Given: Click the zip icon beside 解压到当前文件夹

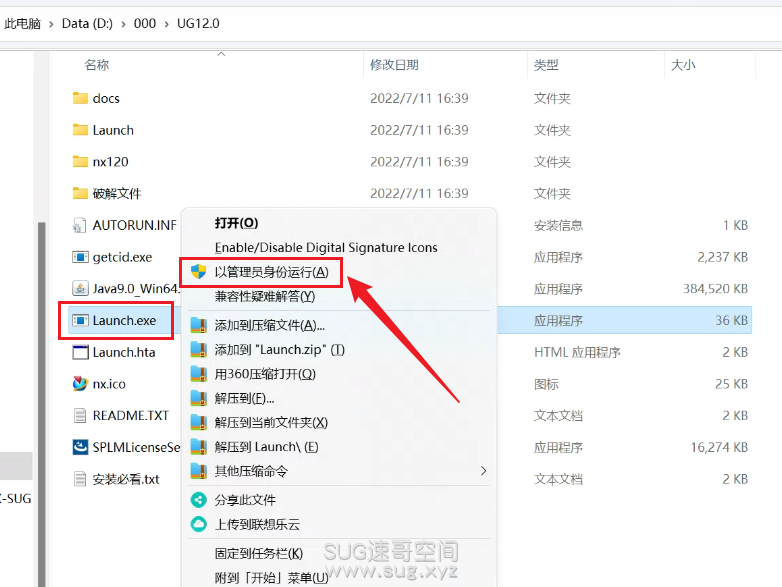Looking at the screenshot, I should pyautogui.click(x=198, y=422).
